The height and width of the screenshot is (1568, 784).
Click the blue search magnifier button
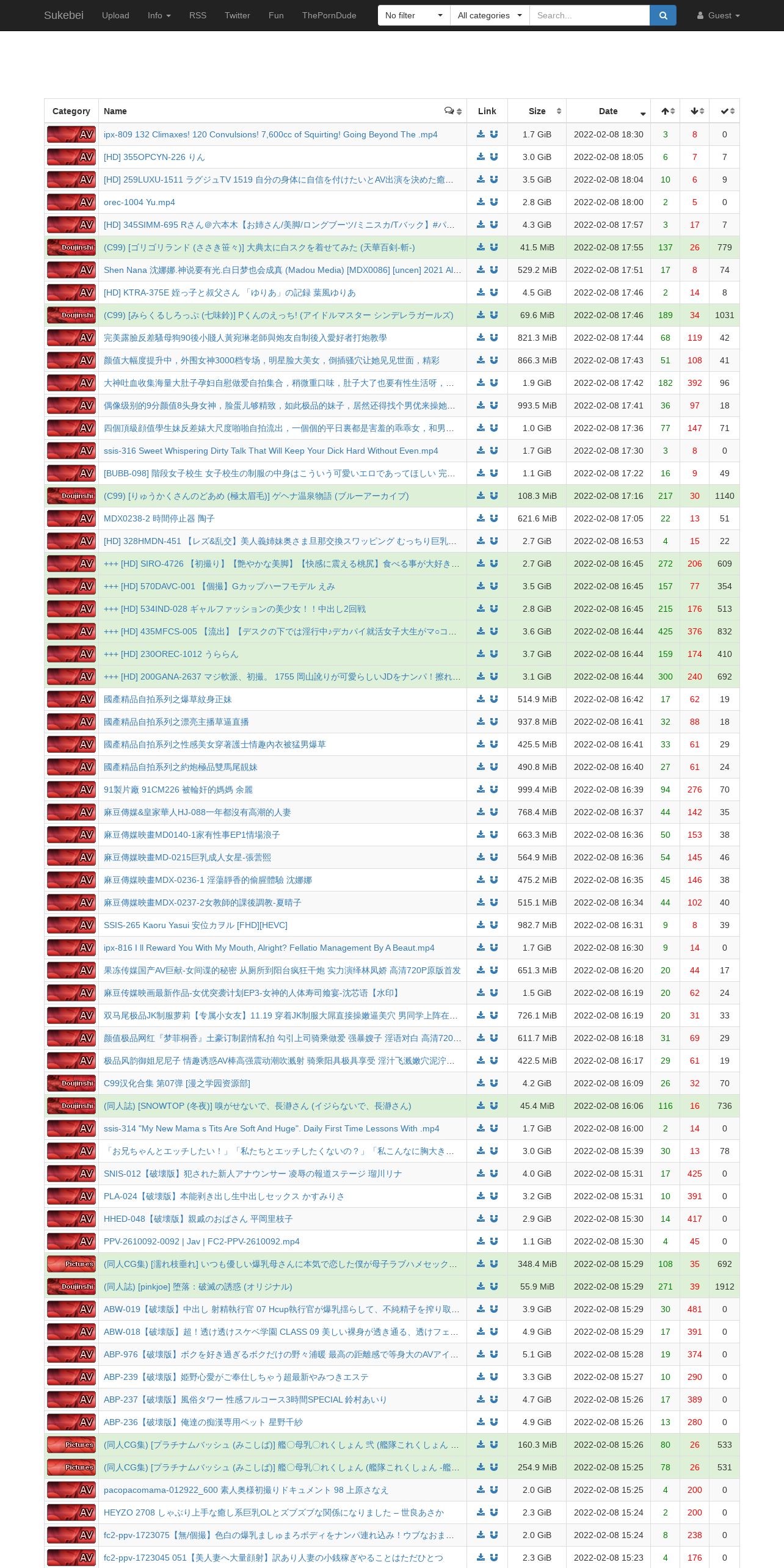point(663,15)
